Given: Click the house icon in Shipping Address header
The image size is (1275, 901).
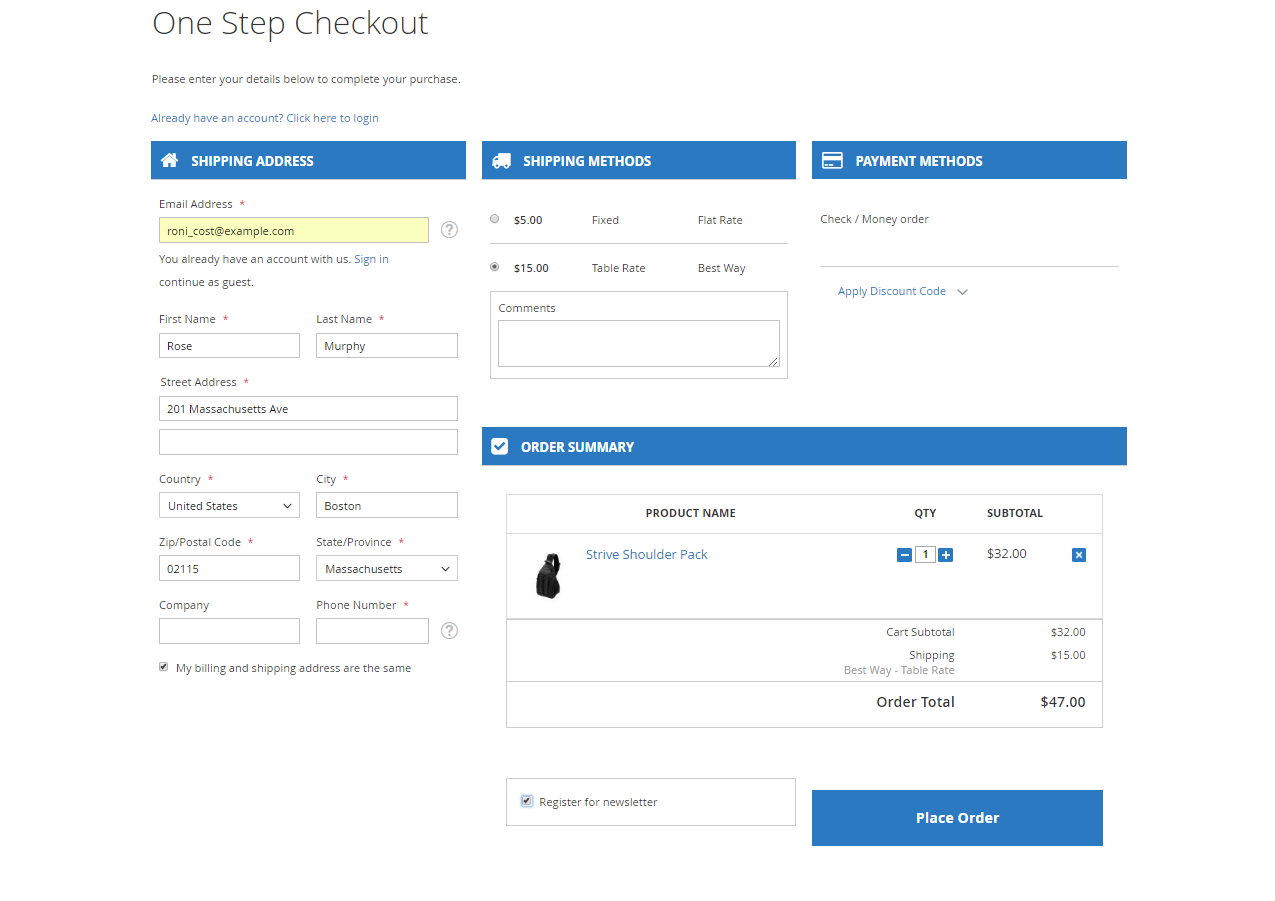Looking at the screenshot, I should 170,160.
